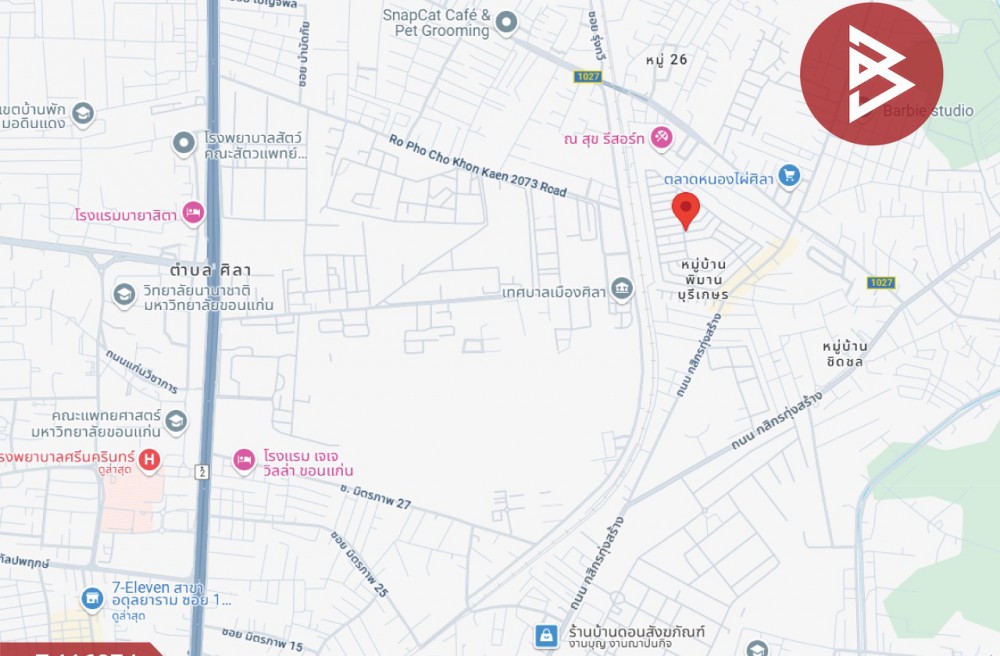This screenshot has height=656, width=1000.
Task: Click the Ro Pho Cho Khon Kaen 2073 Road label
Action: click(478, 166)
